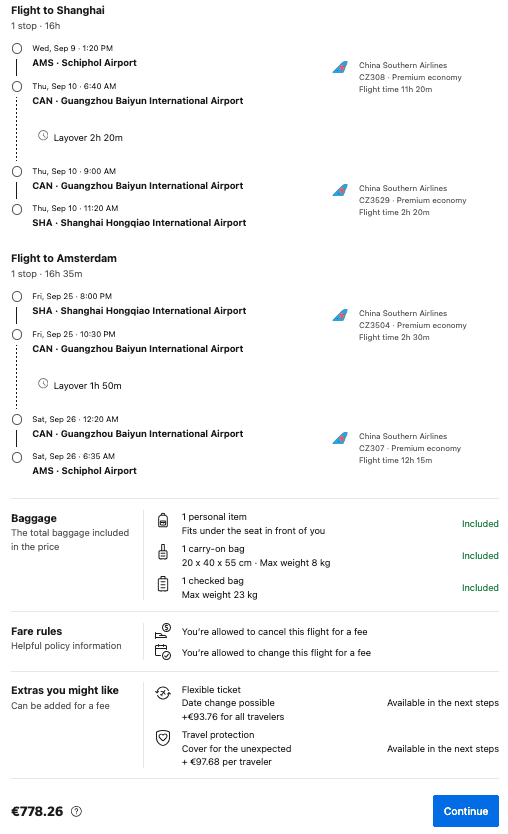508x834 pixels.
Task: Click the price info question mark icon
Action: click(x=77, y=811)
